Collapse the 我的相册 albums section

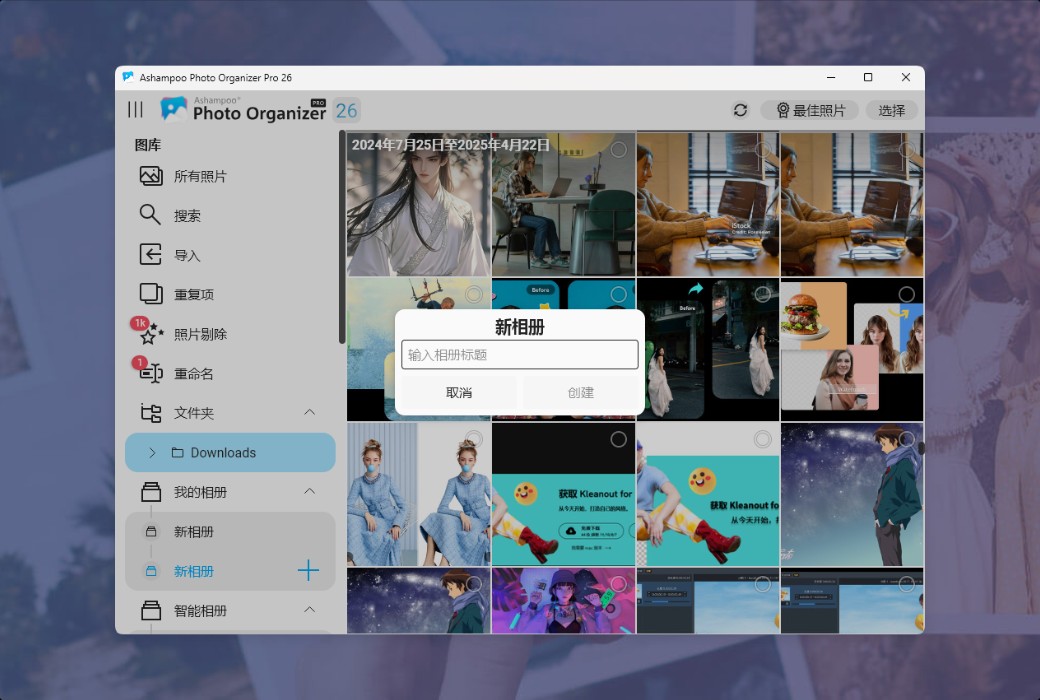[x=310, y=491]
